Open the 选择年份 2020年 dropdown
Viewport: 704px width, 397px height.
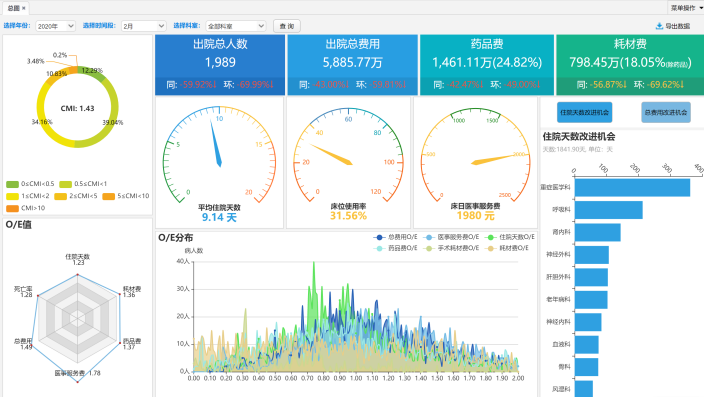(55, 26)
